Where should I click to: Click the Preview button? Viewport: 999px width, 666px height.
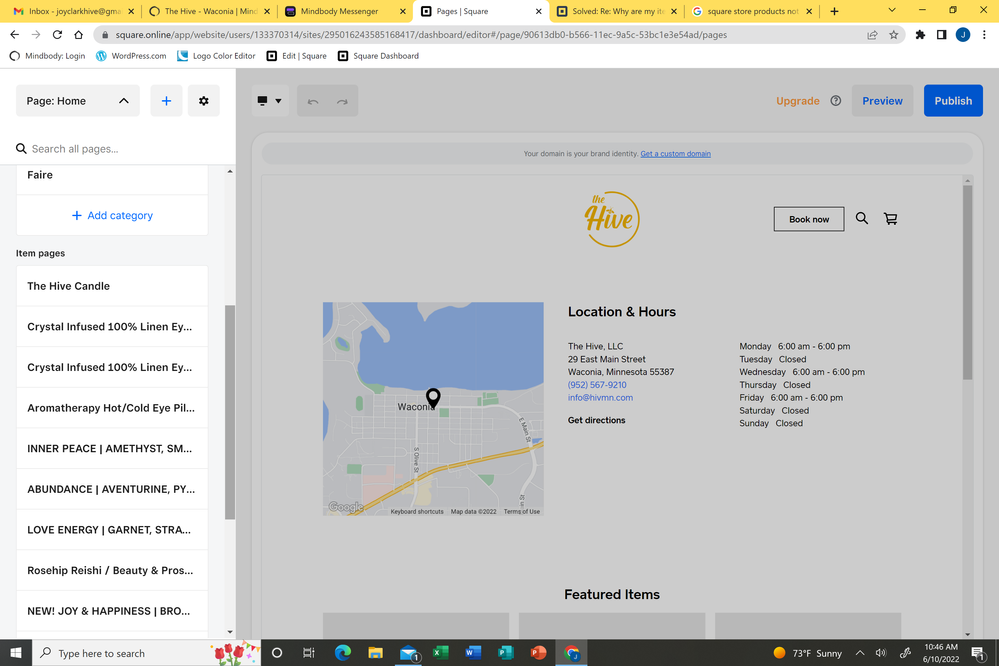882,101
